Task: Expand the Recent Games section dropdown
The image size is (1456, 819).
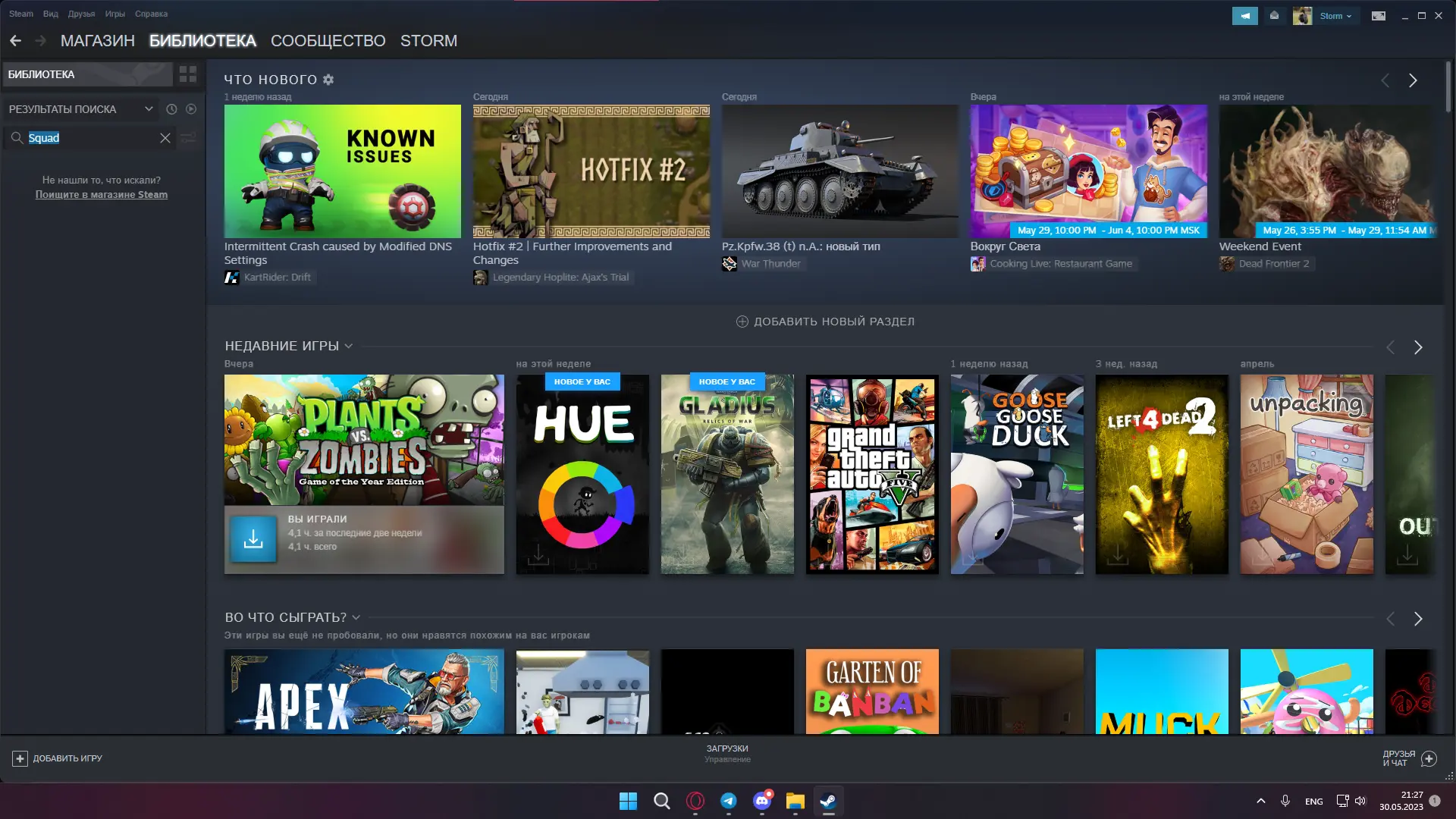Action: 349,346
